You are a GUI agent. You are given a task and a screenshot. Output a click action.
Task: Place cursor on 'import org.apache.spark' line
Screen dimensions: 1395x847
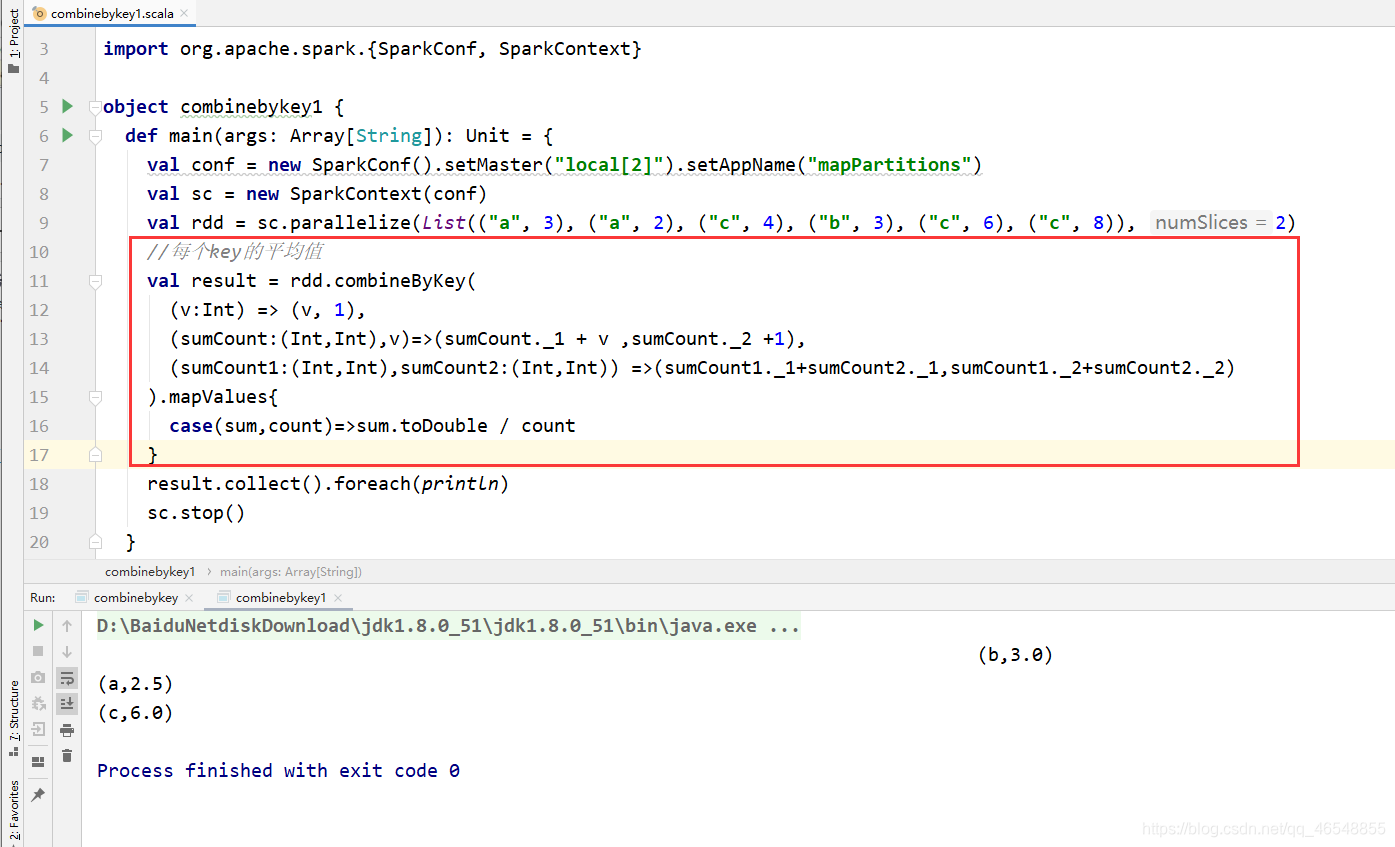(x=372, y=48)
